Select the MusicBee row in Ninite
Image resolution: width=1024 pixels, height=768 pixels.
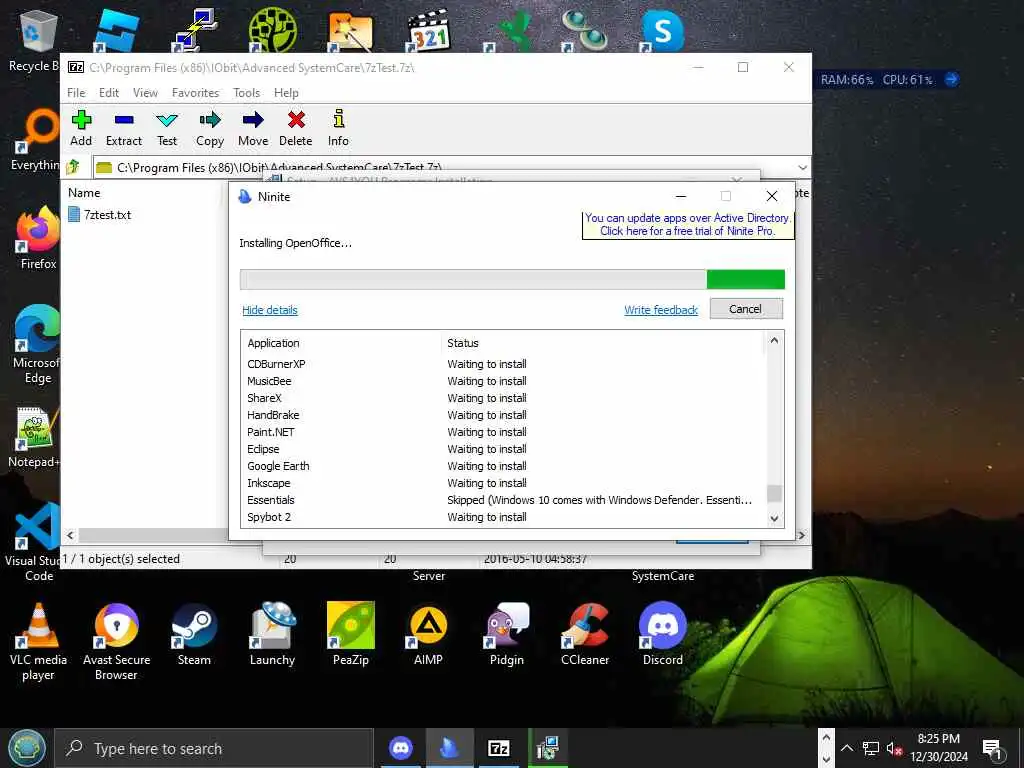(x=502, y=381)
